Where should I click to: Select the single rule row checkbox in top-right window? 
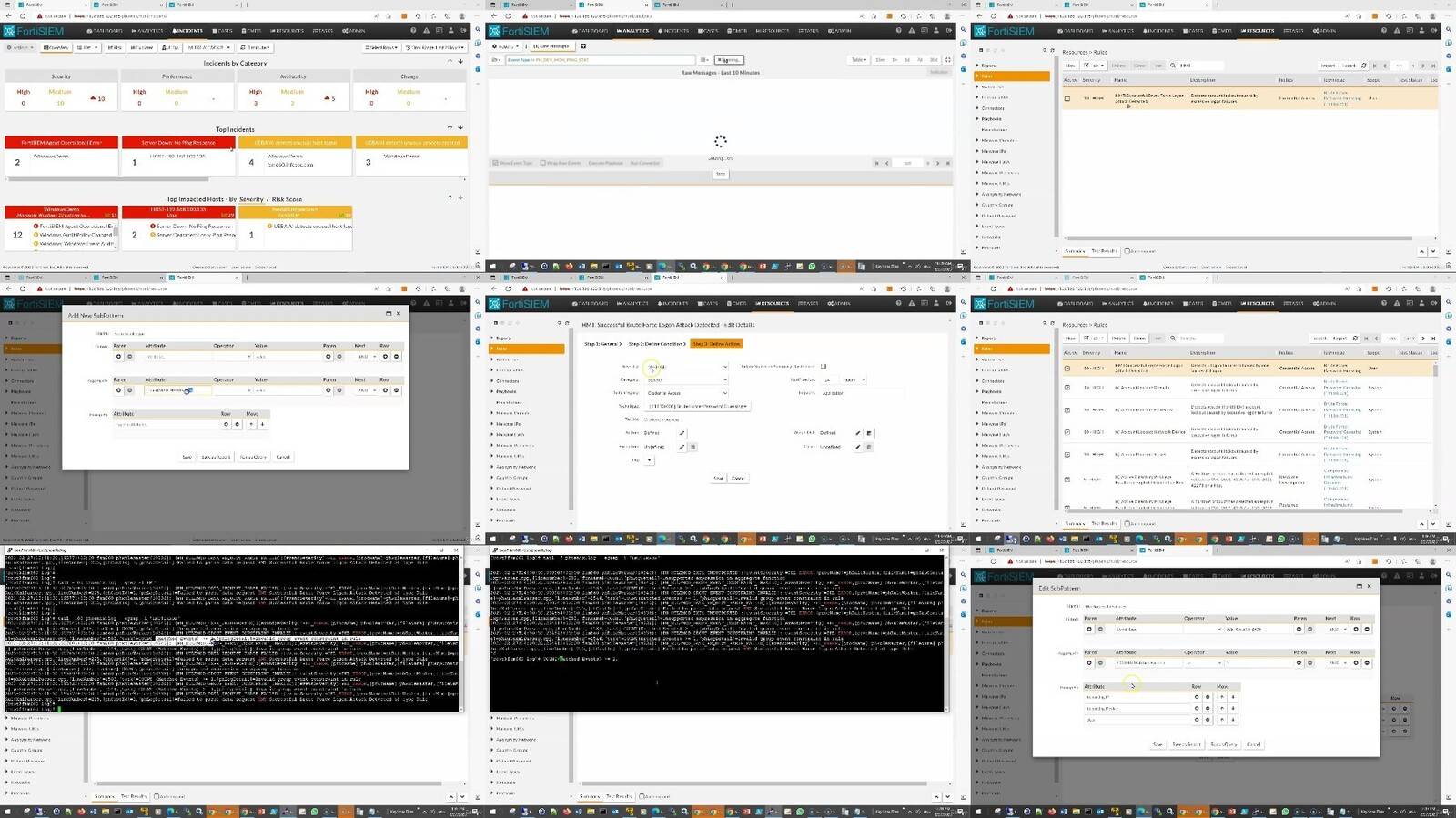point(1067,98)
